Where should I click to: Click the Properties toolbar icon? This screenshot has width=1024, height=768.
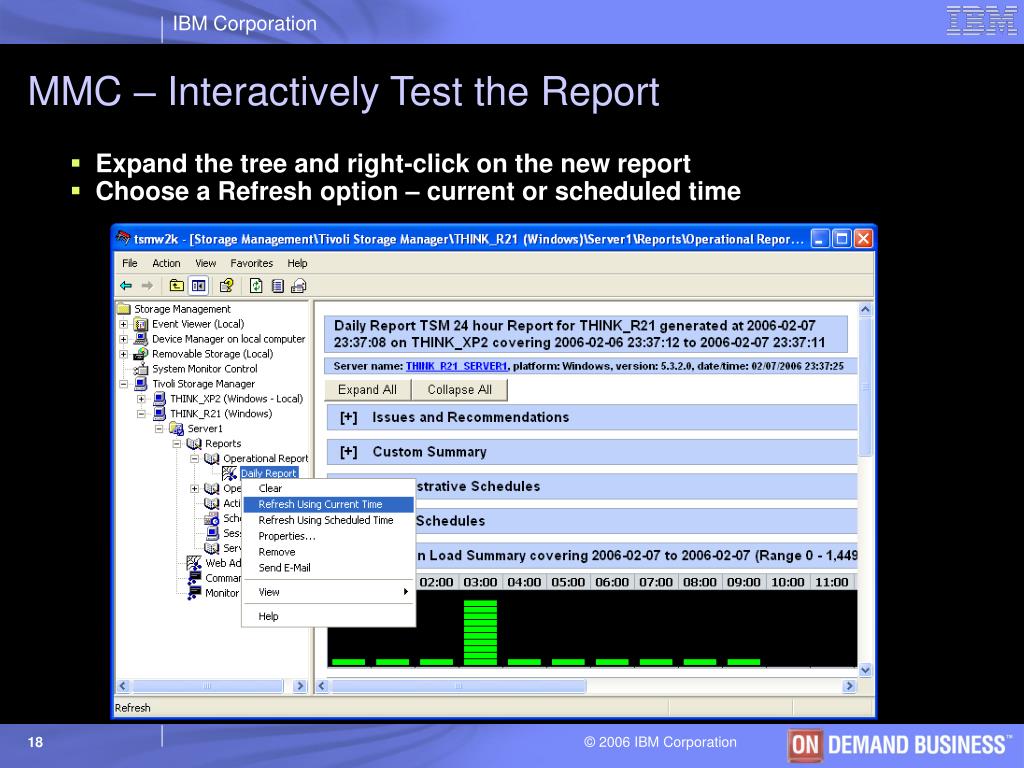[x=227, y=285]
